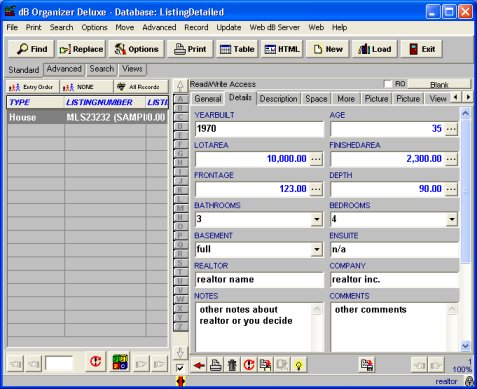Generate HTML report button
The image size is (477, 389).
282,49
